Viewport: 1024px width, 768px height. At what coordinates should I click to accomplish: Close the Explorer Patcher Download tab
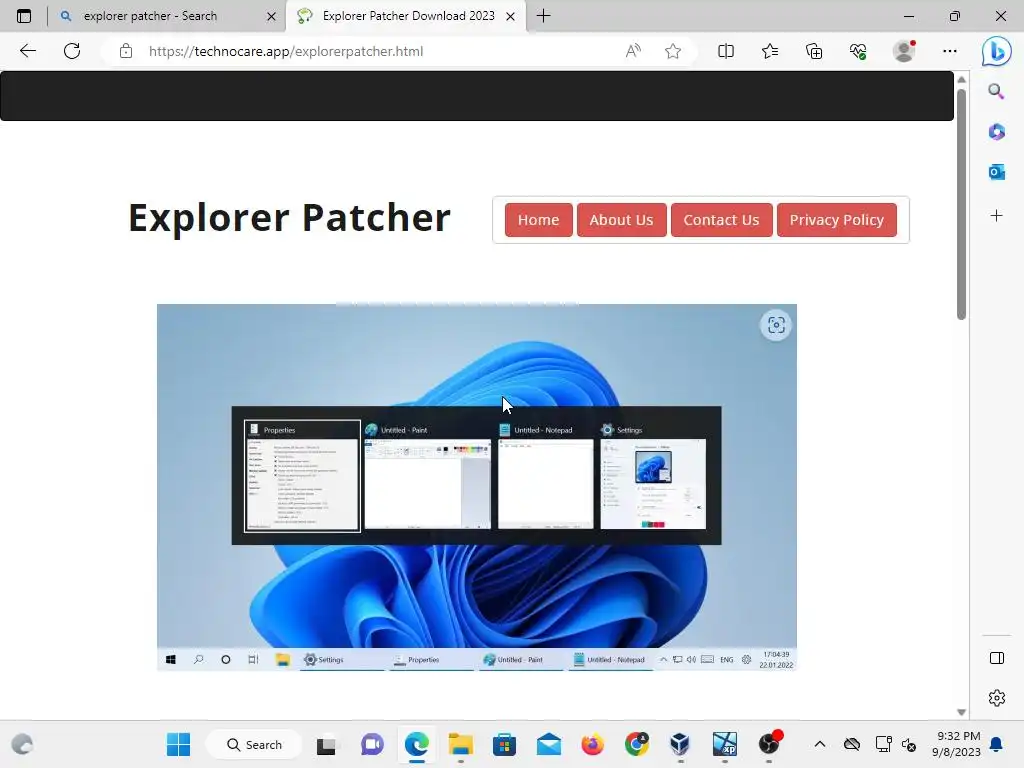click(x=511, y=16)
